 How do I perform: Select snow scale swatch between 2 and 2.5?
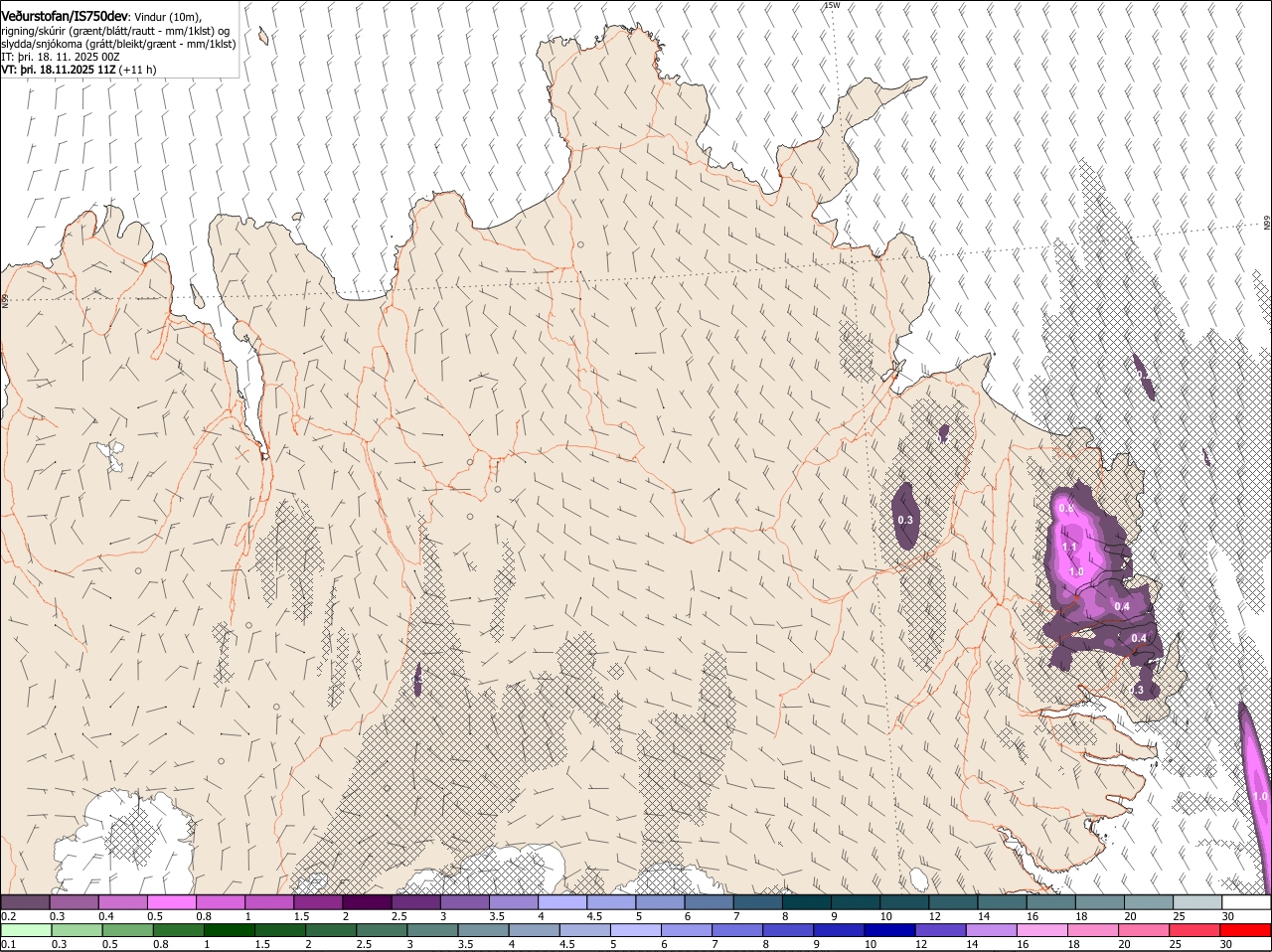click(367, 902)
